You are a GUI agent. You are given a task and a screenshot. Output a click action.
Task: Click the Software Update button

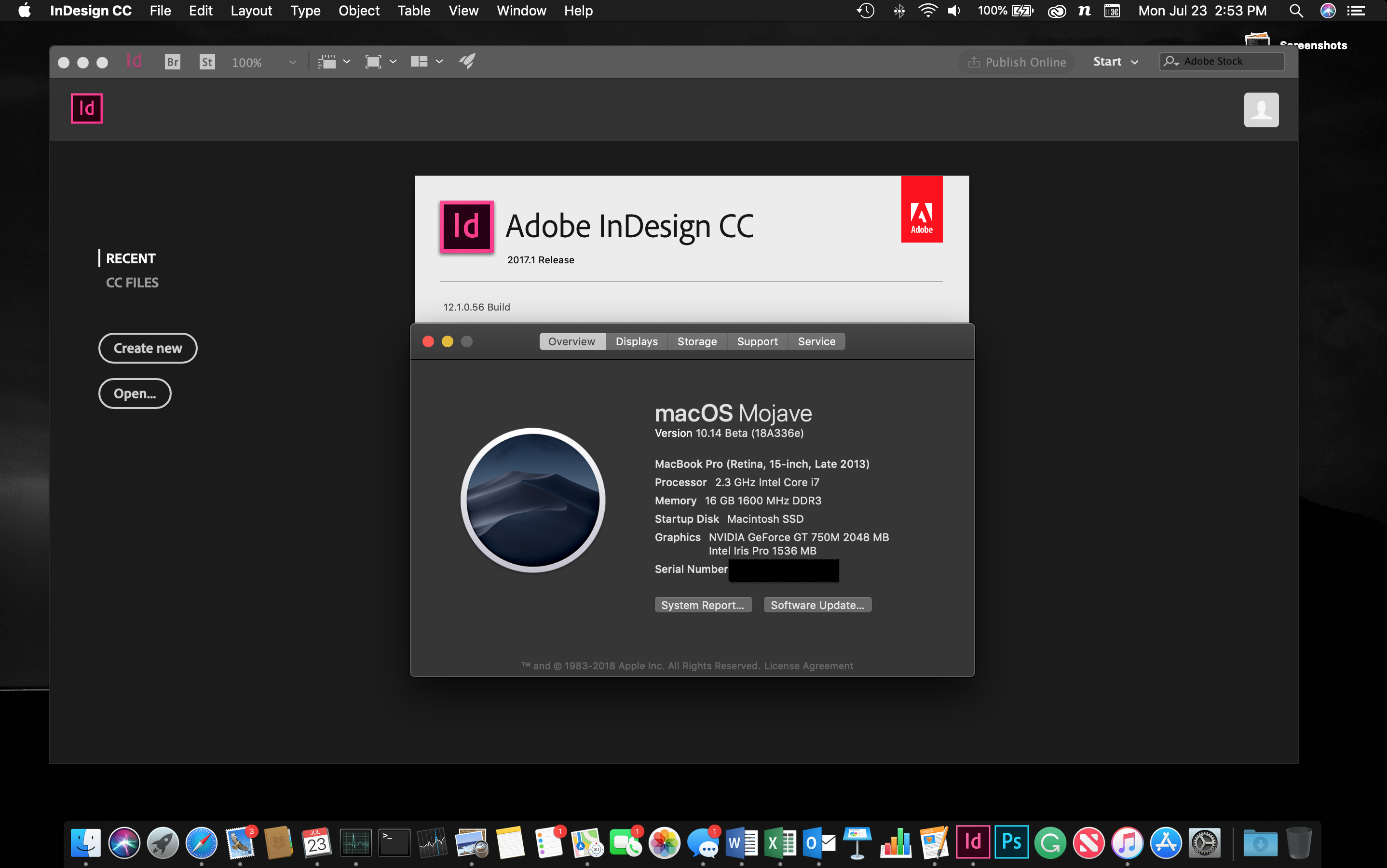817,605
